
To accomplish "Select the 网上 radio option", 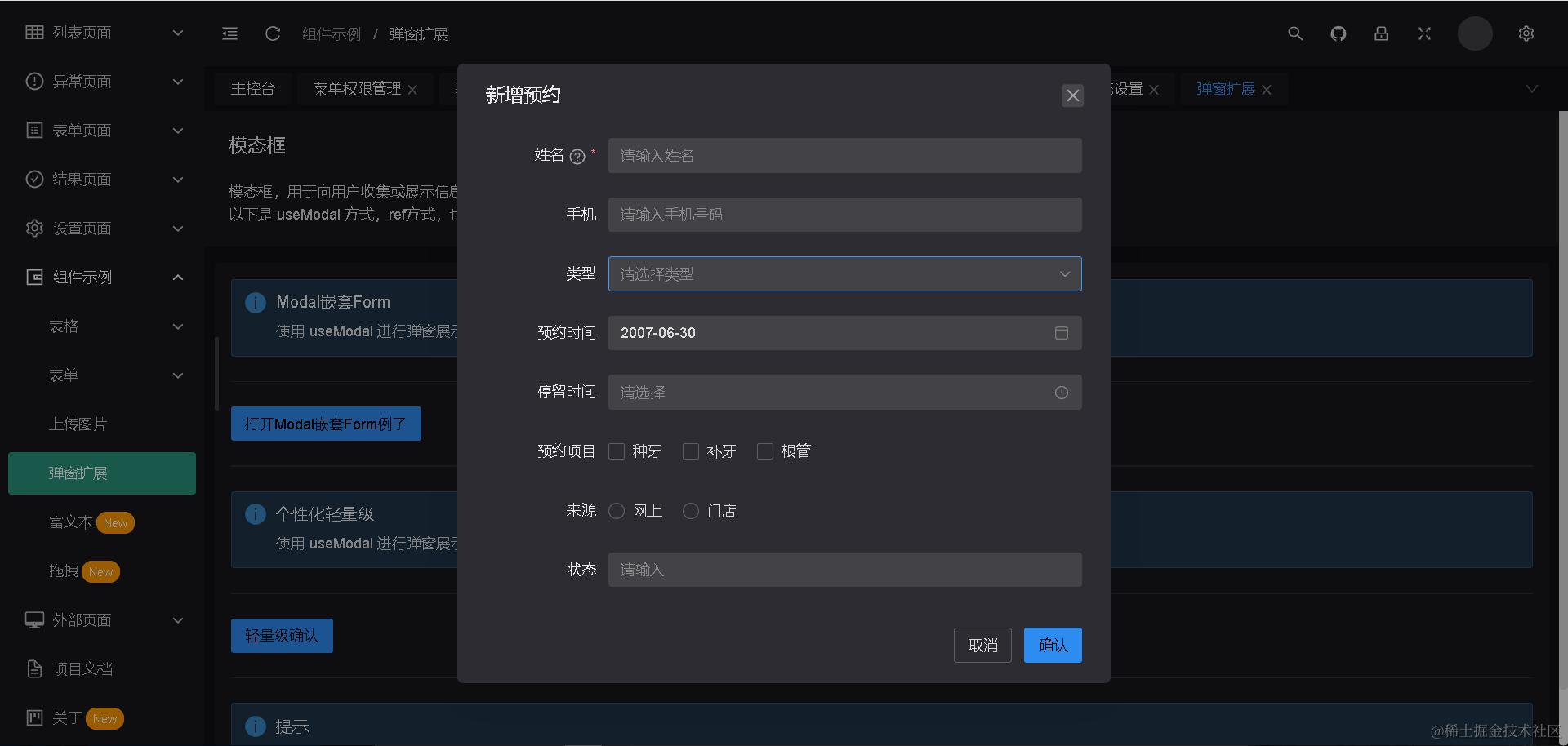I will point(617,511).
